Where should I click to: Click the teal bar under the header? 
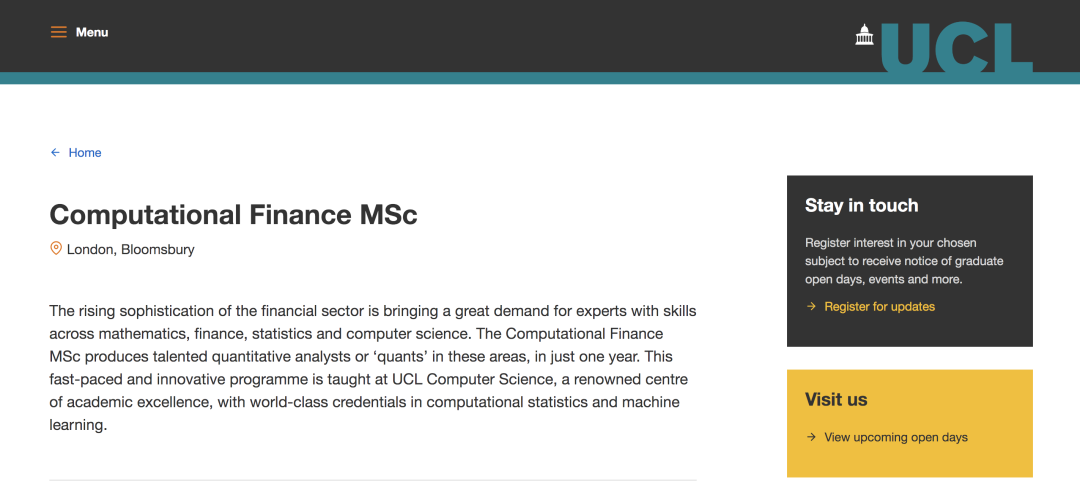pos(441,78)
